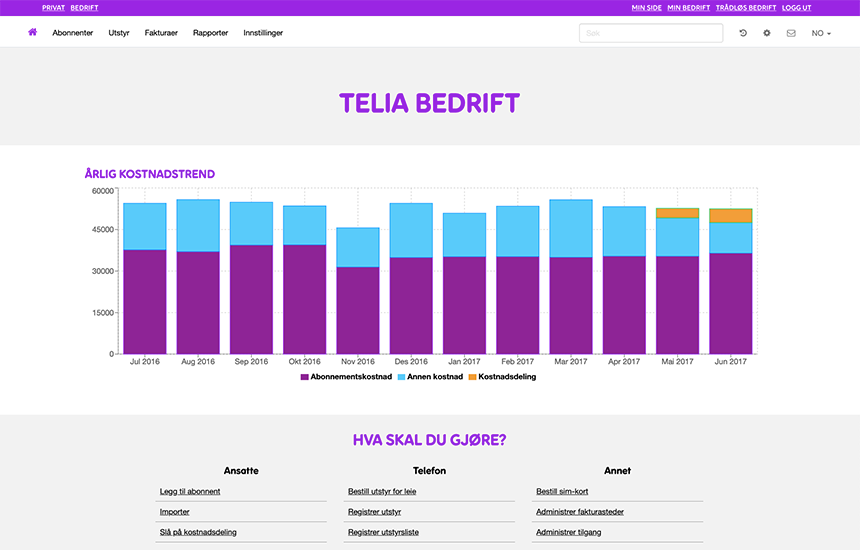This screenshot has width=860, height=550.
Task: Open Slå på kostnadsdeling link
Action: point(198,532)
